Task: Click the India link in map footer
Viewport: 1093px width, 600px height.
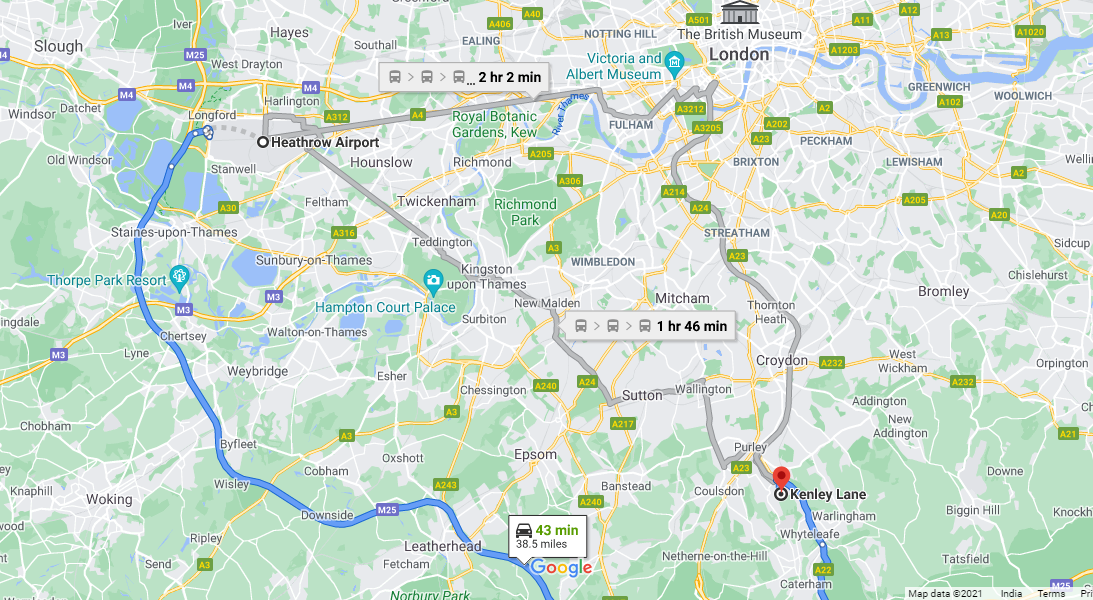Action: (1011, 594)
